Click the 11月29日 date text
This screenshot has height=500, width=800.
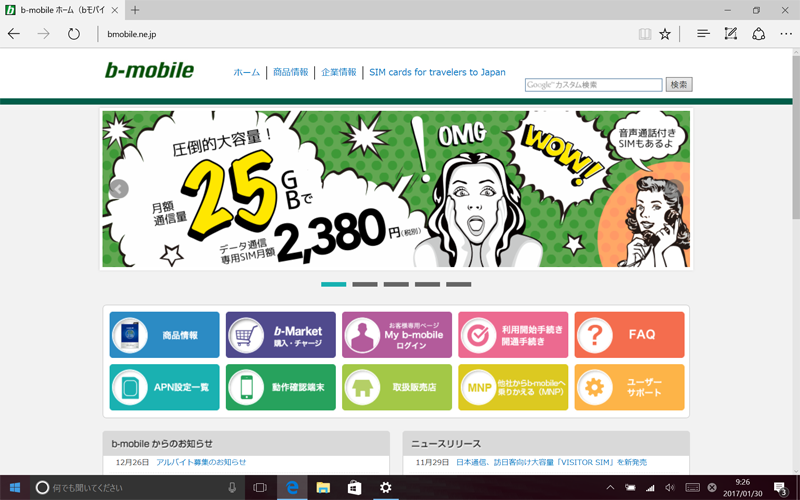pyautogui.click(x=432, y=462)
